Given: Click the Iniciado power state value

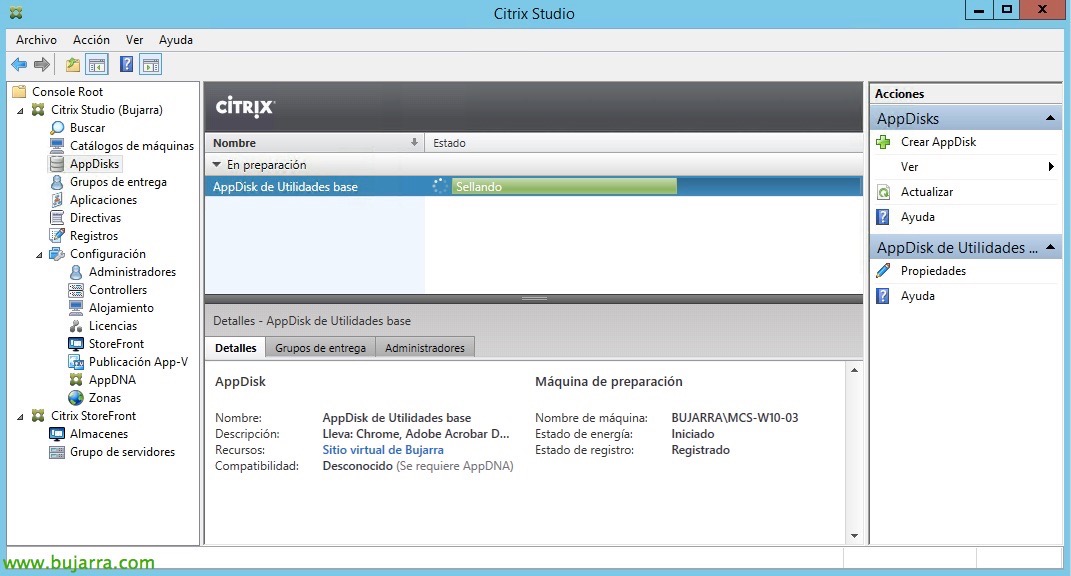Looking at the screenshot, I should pos(693,434).
